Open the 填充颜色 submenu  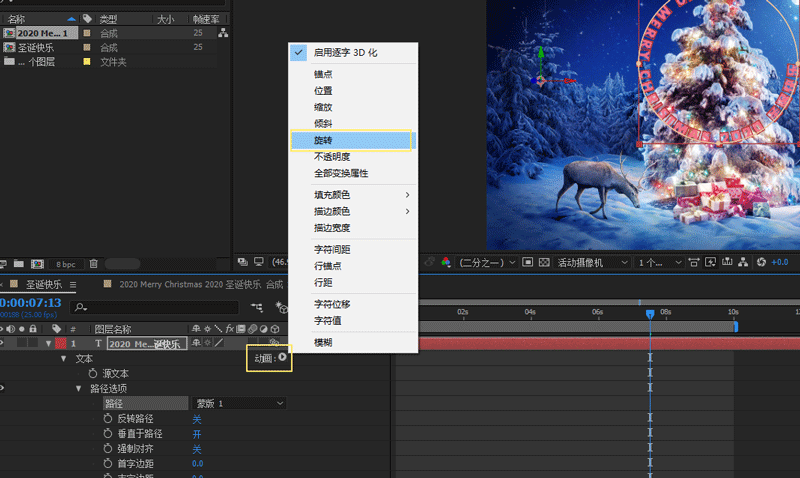pyautogui.click(x=353, y=195)
